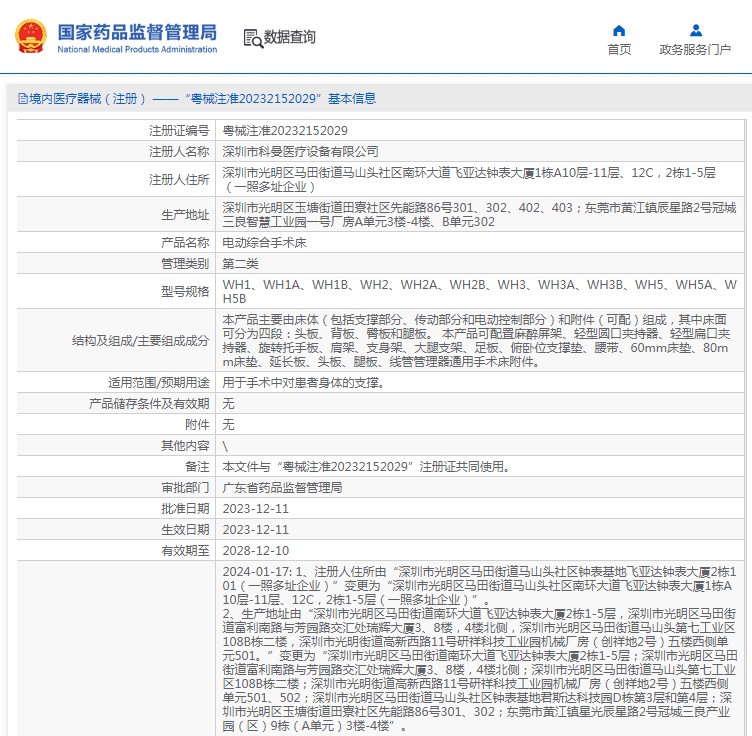Screen dimensions: 752x736
Task: Click the 注册人住所 address value text
Action: [469, 179]
